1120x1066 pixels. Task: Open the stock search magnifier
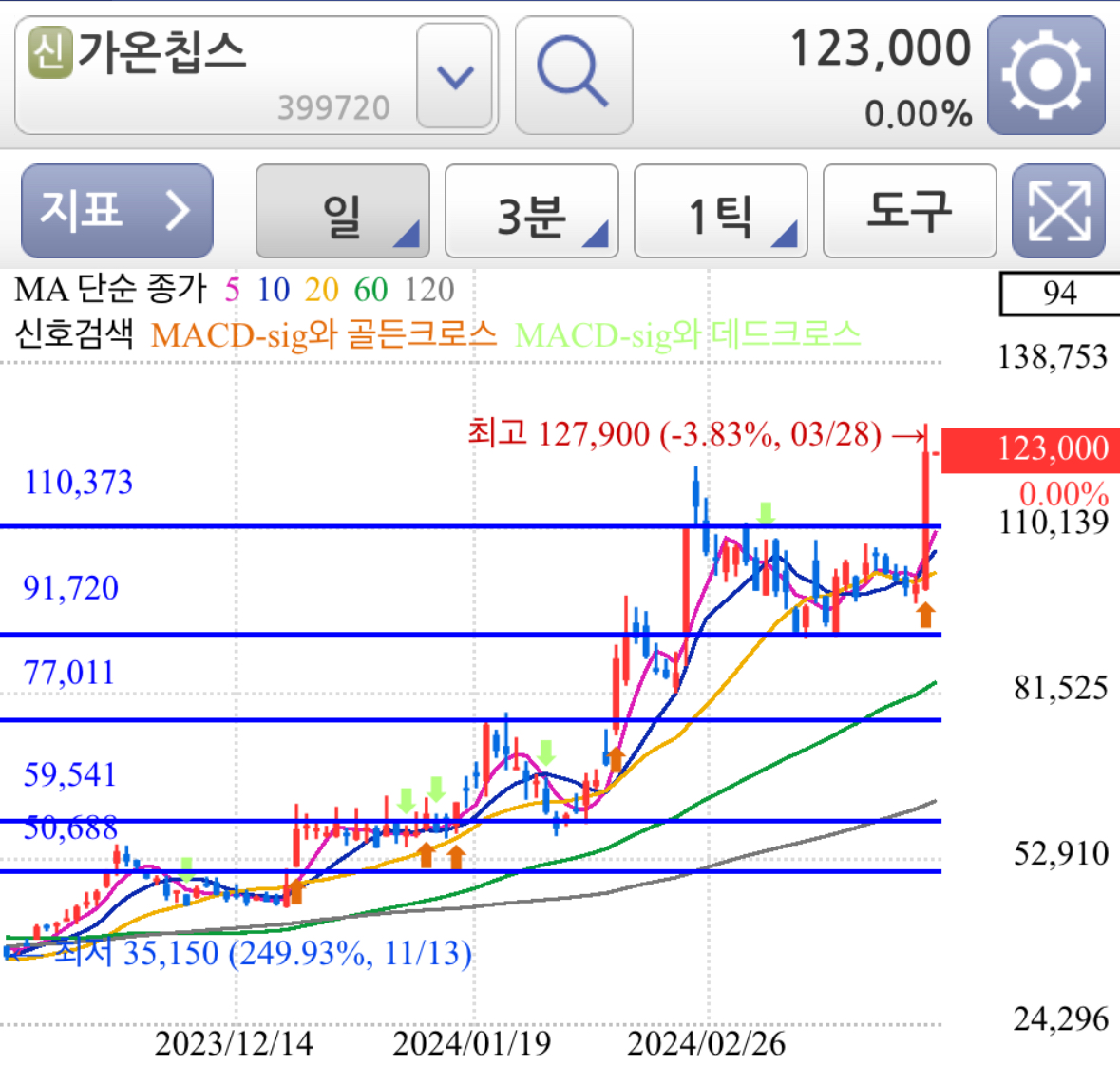573,75
